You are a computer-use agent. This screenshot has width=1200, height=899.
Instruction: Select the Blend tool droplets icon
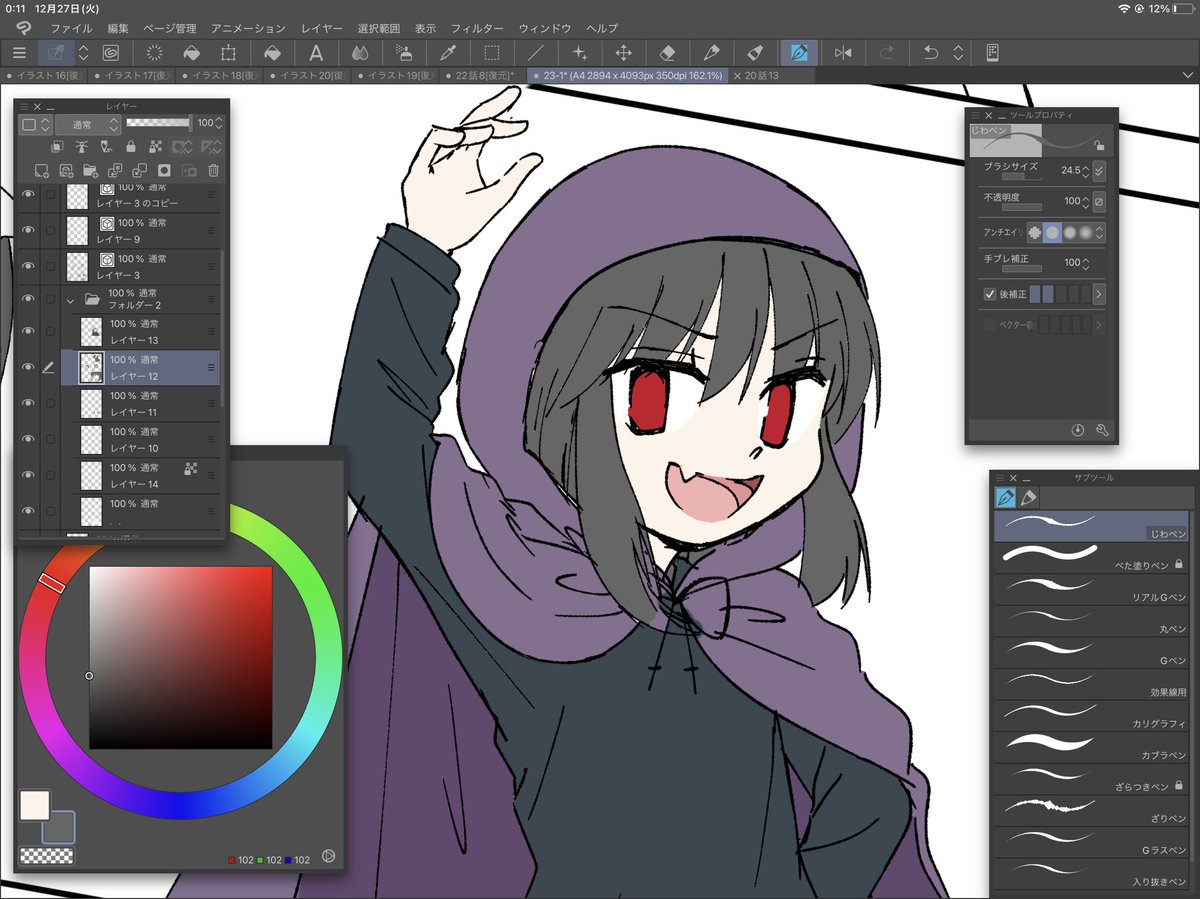click(x=360, y=53)
